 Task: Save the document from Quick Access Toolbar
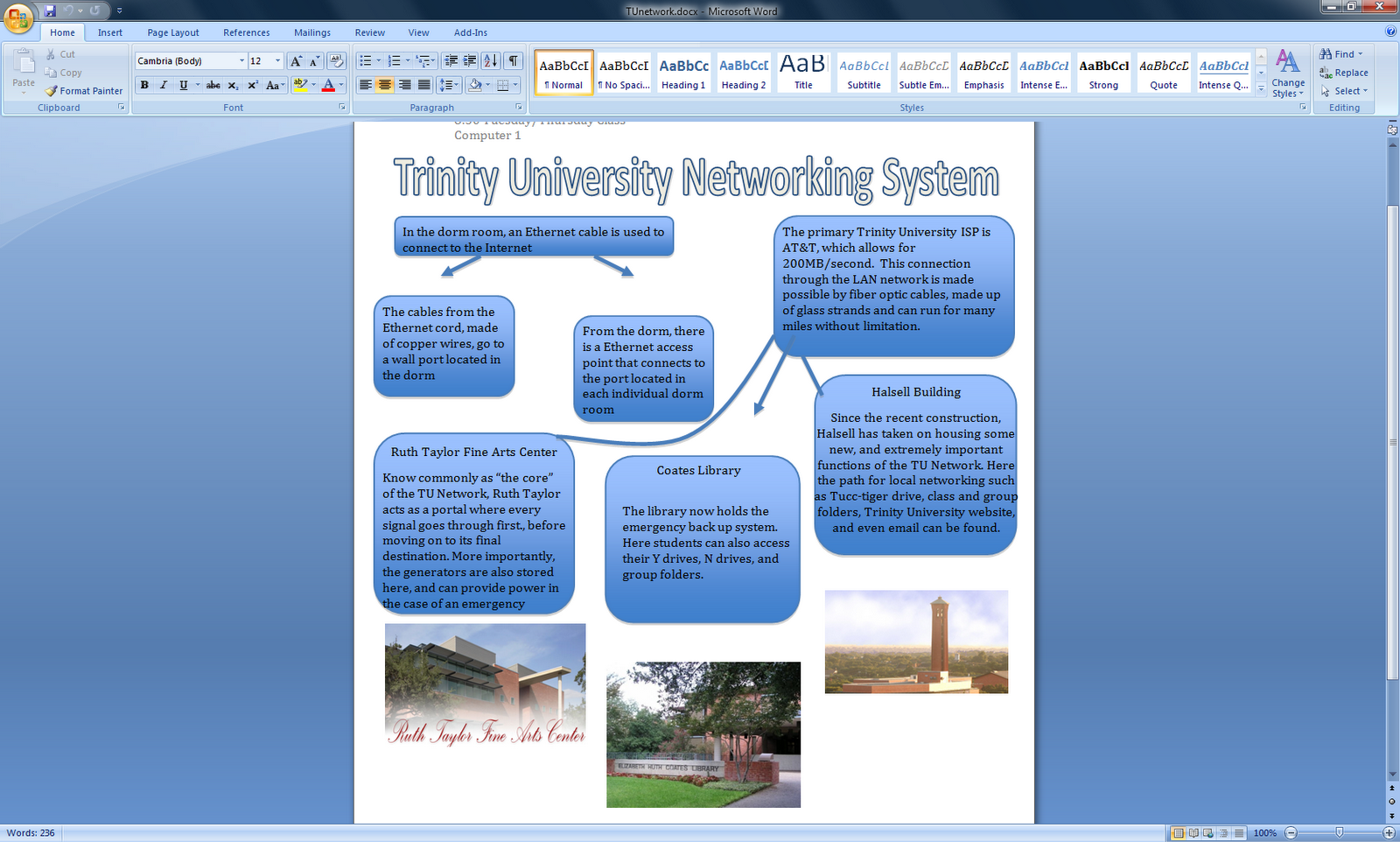pyautogui.click(x=50, y=11)
